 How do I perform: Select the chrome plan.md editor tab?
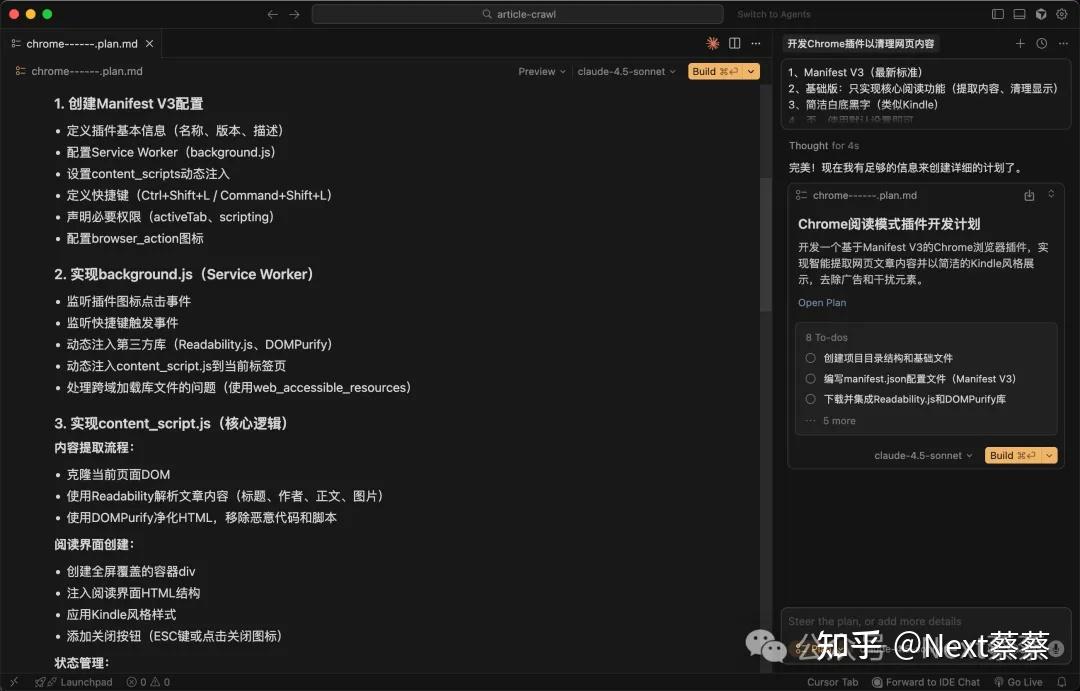click(x=80, y=43)
